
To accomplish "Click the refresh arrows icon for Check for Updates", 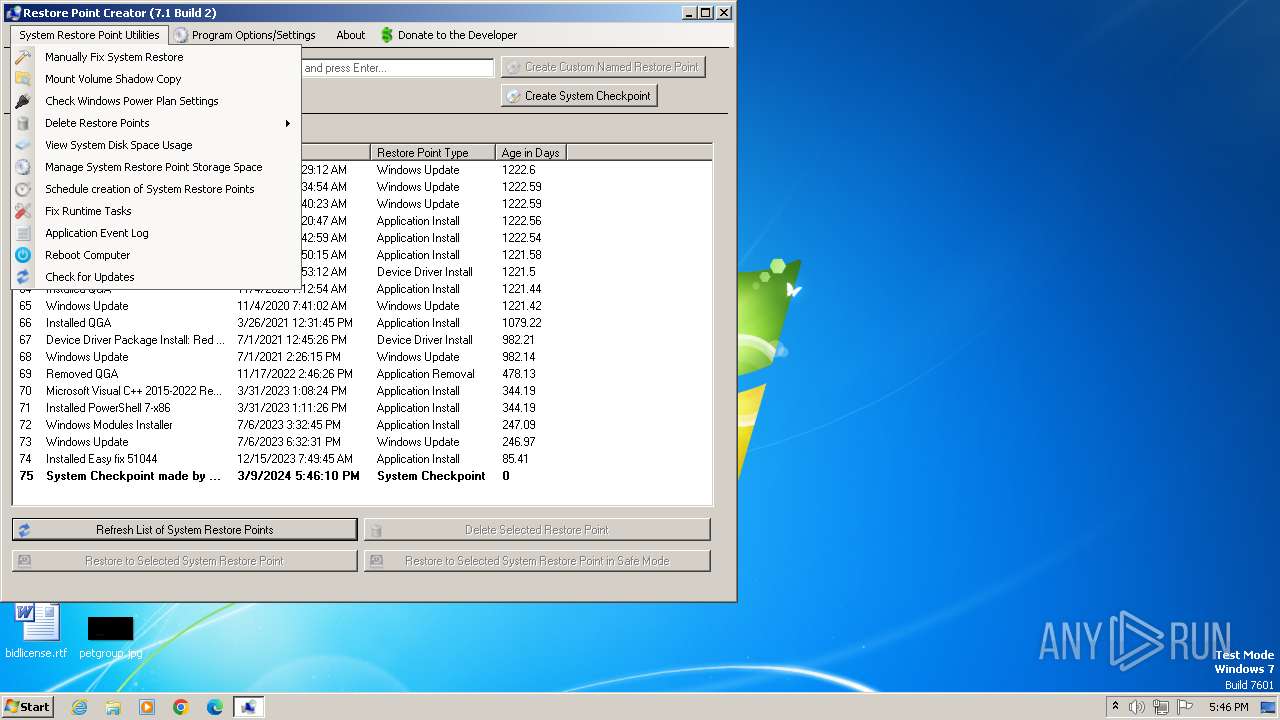I will [x=23, y=277].
